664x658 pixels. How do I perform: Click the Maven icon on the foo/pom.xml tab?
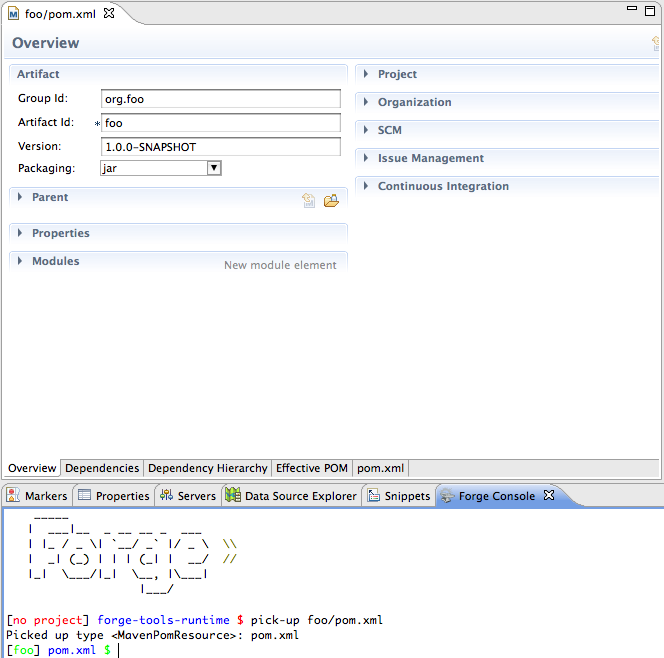coord(13,14)
